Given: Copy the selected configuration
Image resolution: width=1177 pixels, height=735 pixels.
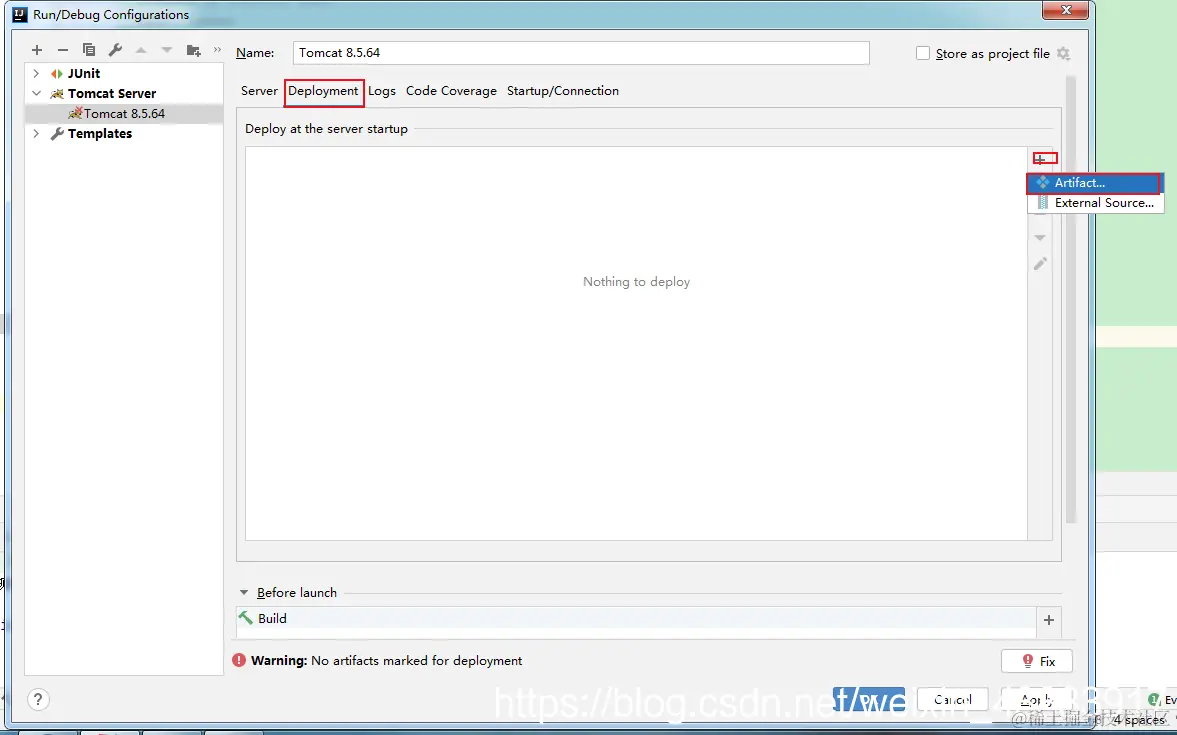Looking at the screenshot, I should 89,50.
